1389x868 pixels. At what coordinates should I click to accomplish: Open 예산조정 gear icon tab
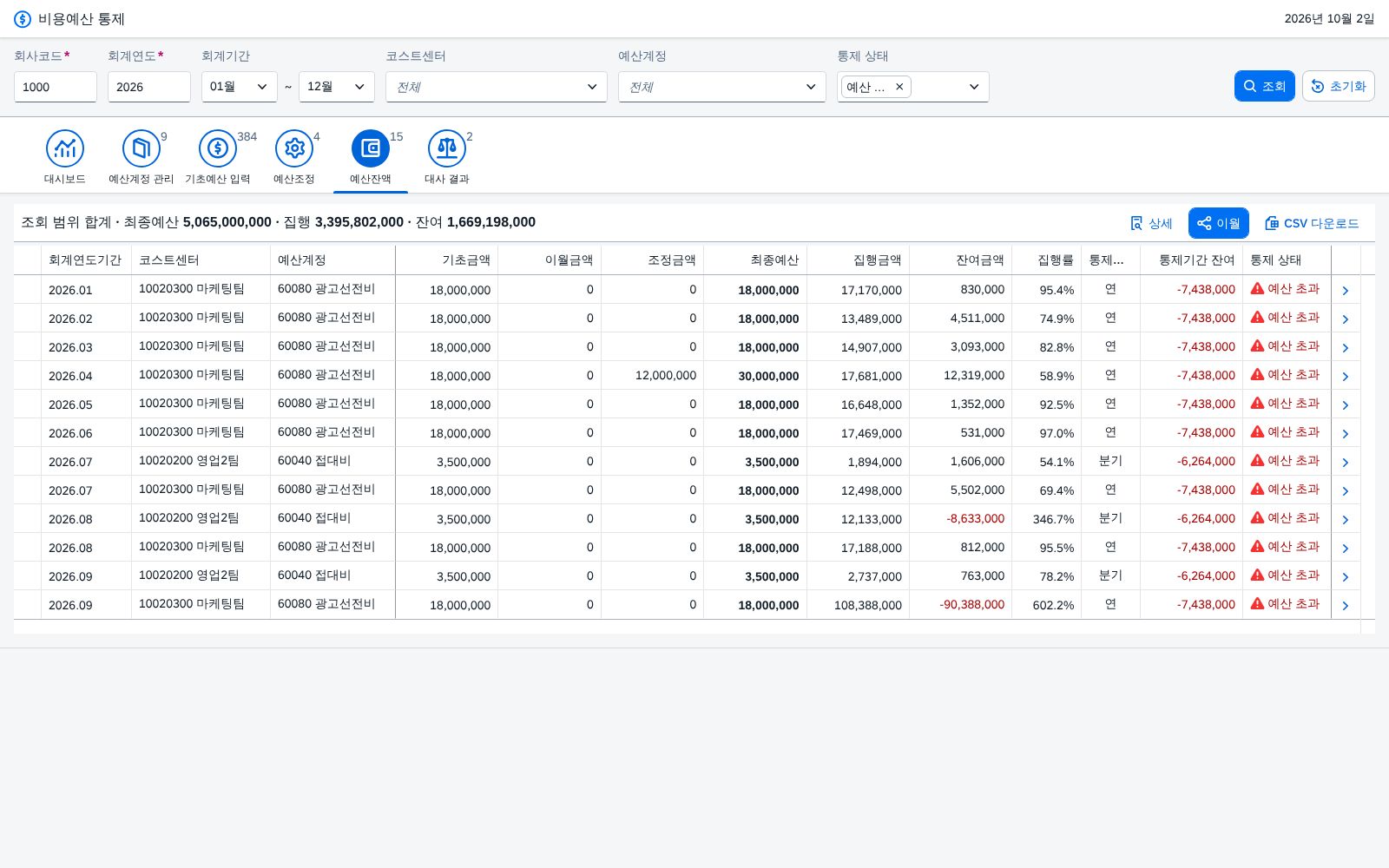294,148
